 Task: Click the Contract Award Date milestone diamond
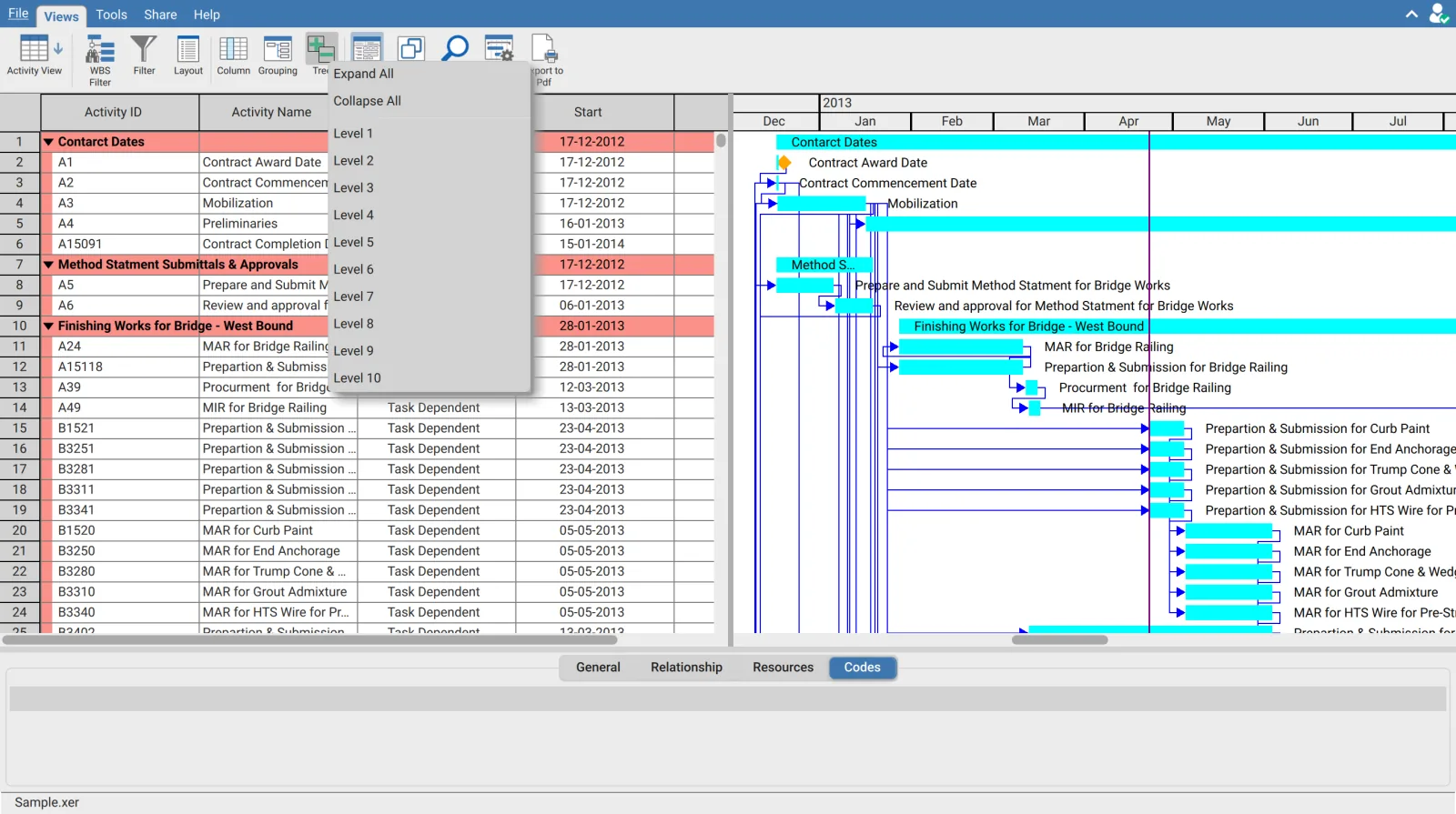pyautogui.click(x=784, y=163)
